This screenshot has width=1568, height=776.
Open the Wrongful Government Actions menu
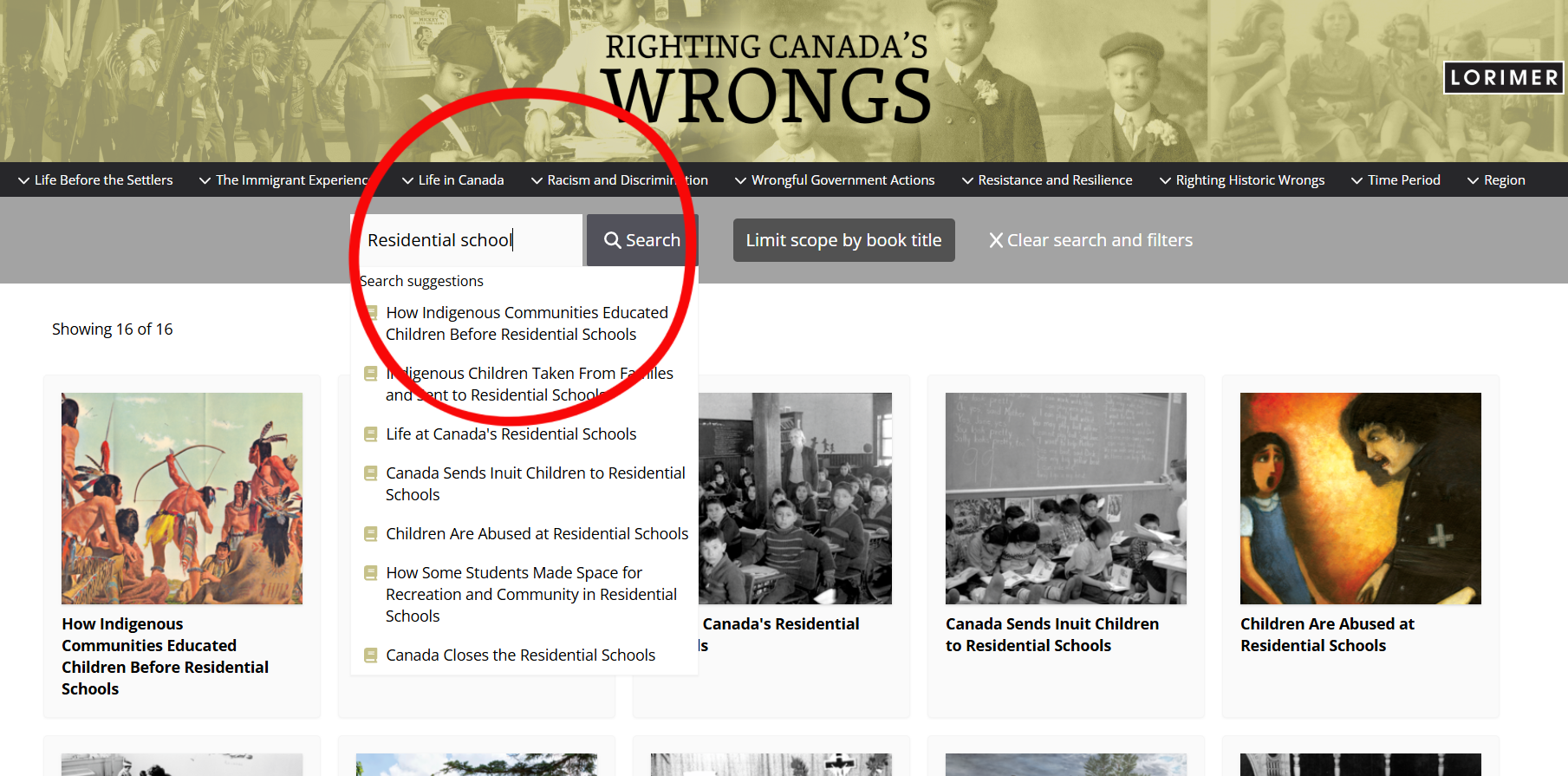[x=835, y=179]
